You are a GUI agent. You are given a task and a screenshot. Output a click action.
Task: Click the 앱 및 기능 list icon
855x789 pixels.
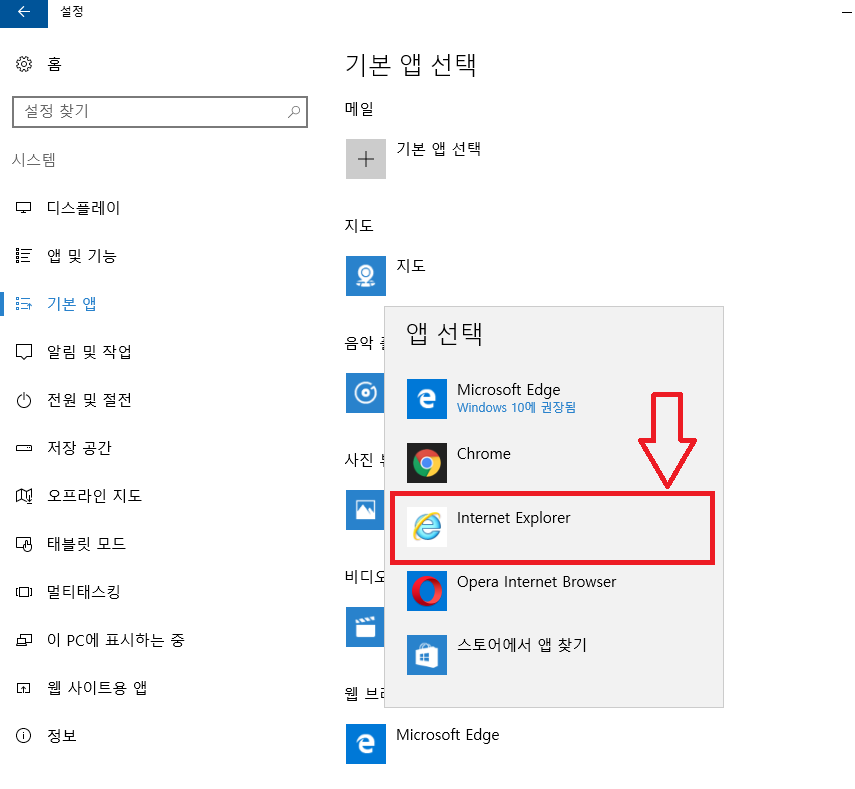point(23,256)
